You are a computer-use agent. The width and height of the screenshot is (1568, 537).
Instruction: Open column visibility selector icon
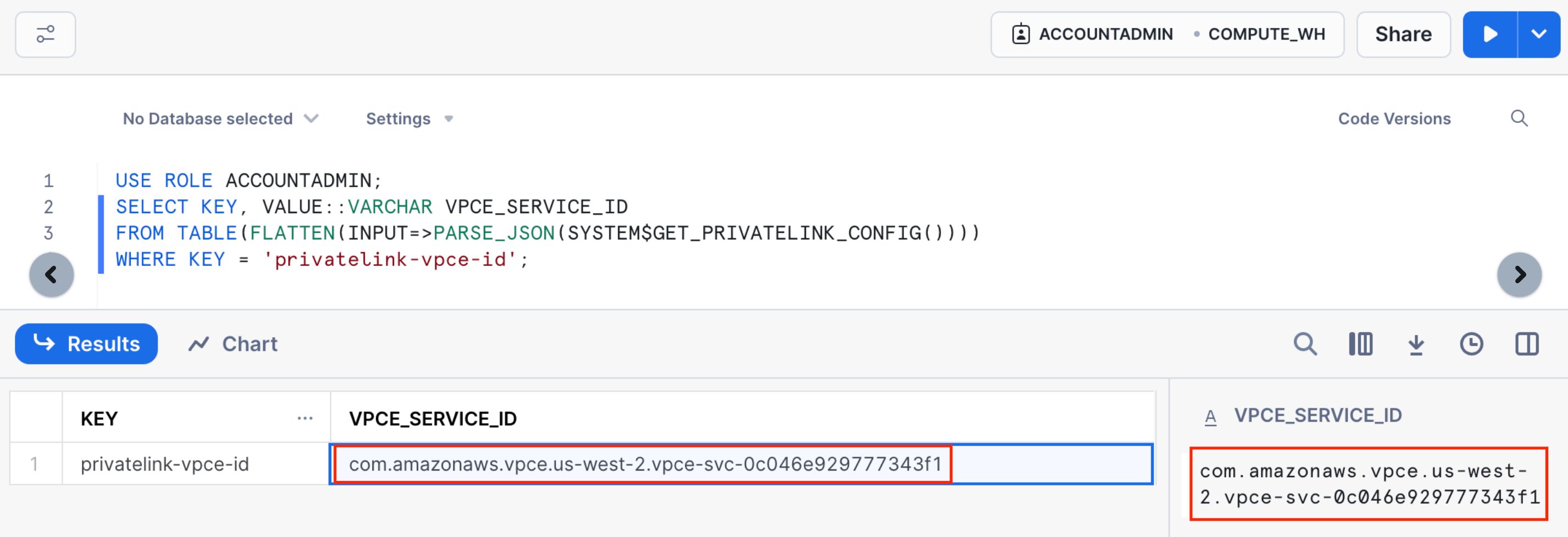(x=1360, y=344)
